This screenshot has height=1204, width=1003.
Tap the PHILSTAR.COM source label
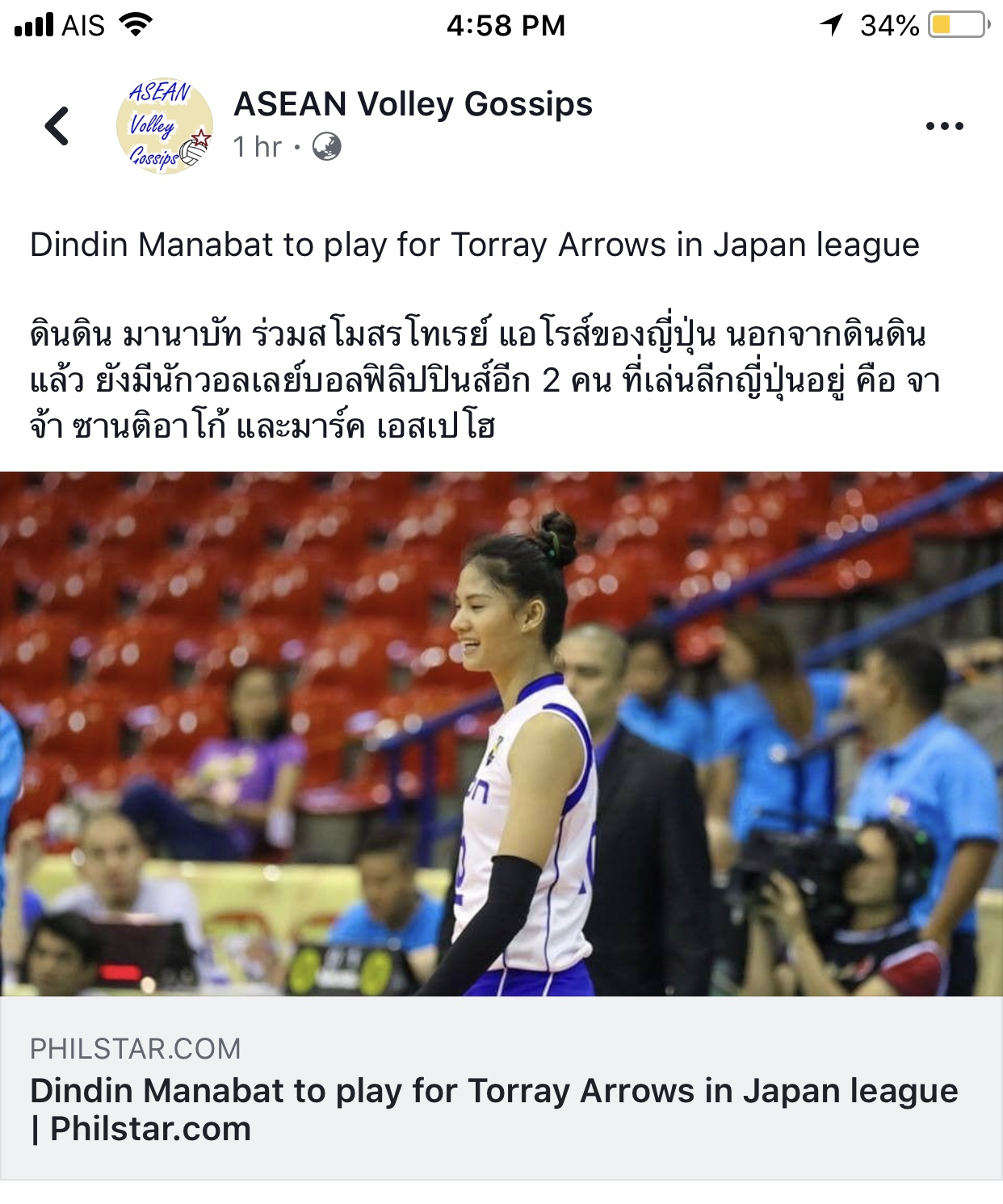136,1048
